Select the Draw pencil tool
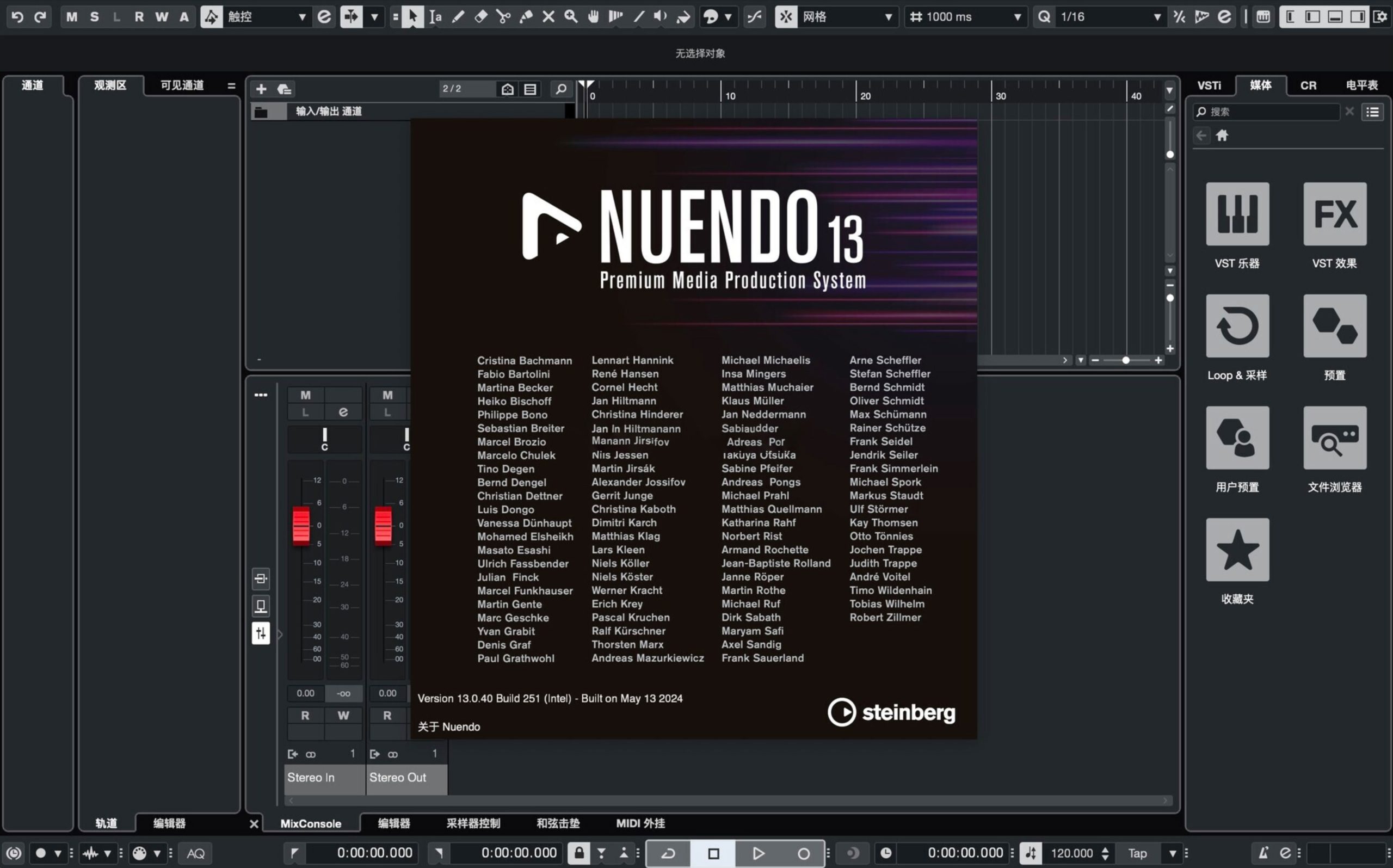1393x868 pixels. click(x=458, y=17)
